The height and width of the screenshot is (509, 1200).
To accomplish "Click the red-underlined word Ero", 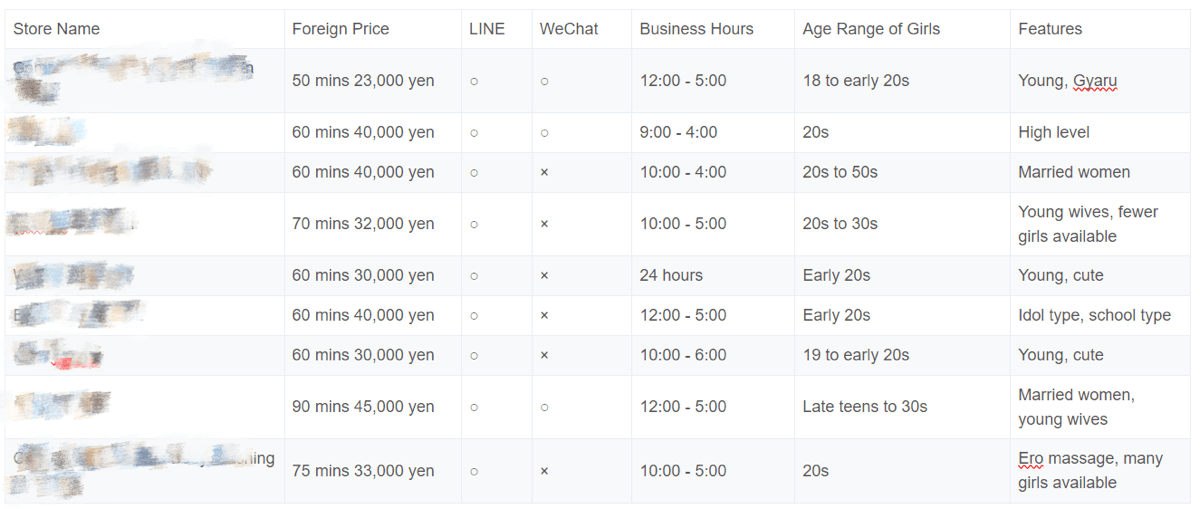I will pyautogui.click(x=1030, y=459).
